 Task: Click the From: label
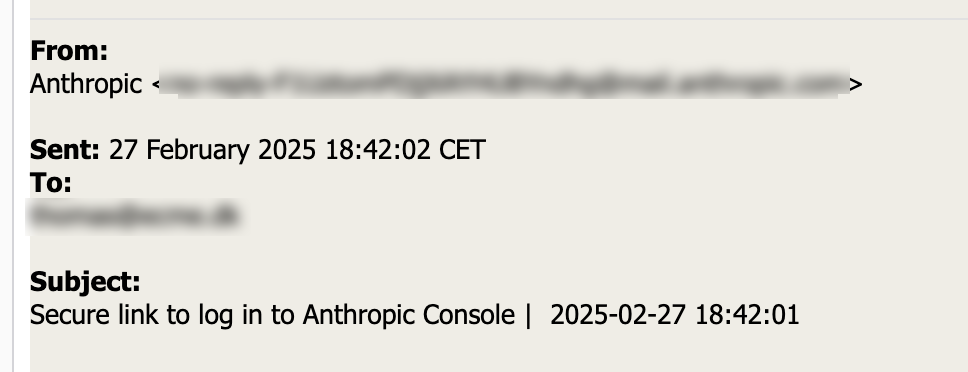coord(69,51)
